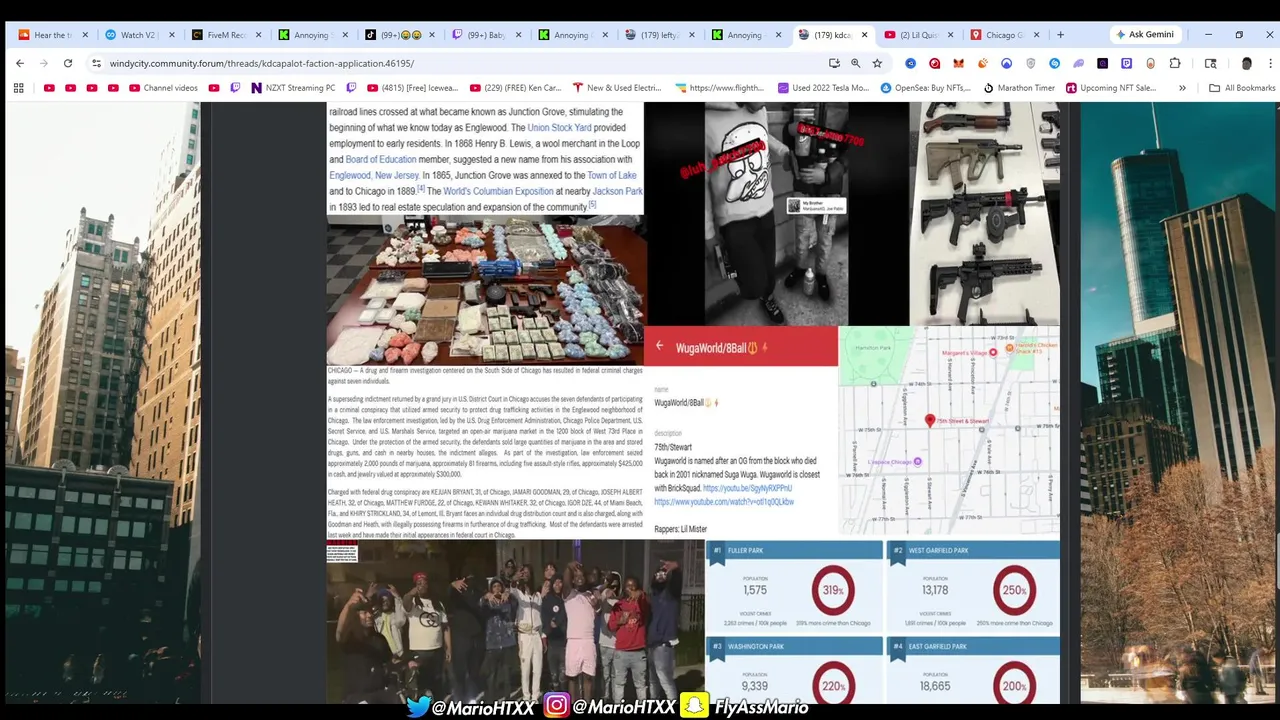Follow the Union Stock Yard link

(x=559, y=128)
